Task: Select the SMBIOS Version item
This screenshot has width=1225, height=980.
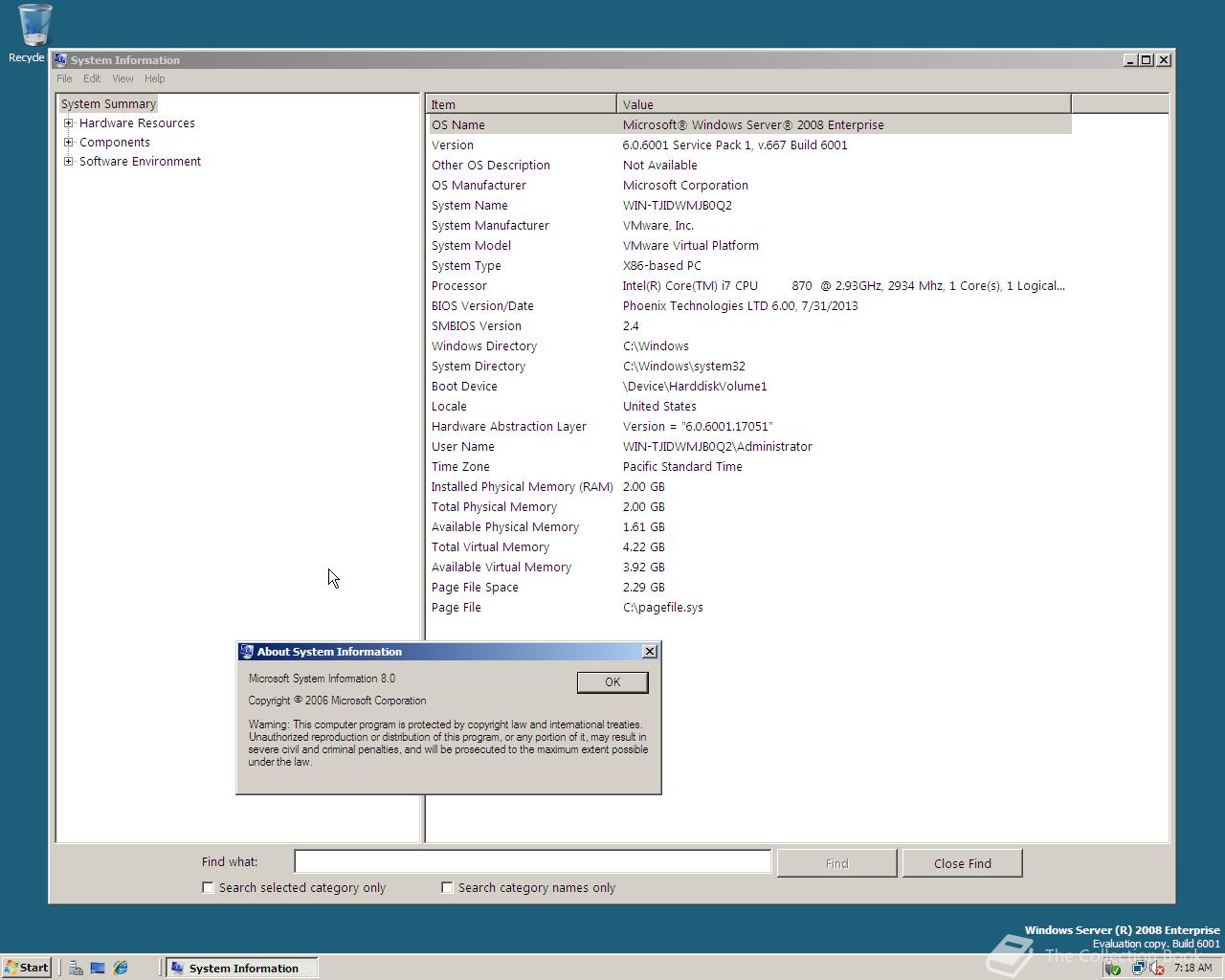Action: tap(476, 325)
